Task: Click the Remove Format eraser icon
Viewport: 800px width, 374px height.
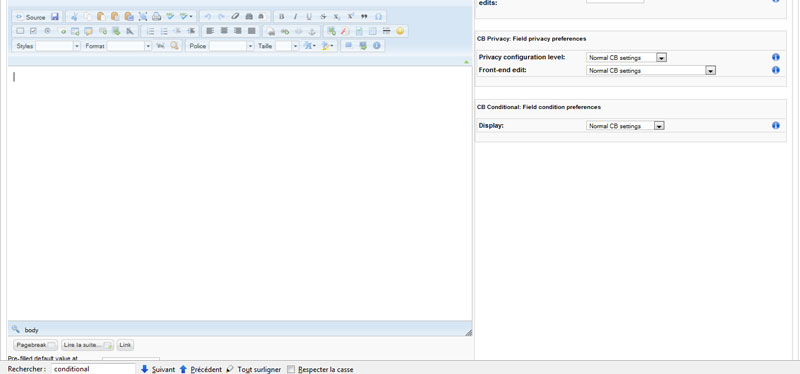Action: click(235, 17)
